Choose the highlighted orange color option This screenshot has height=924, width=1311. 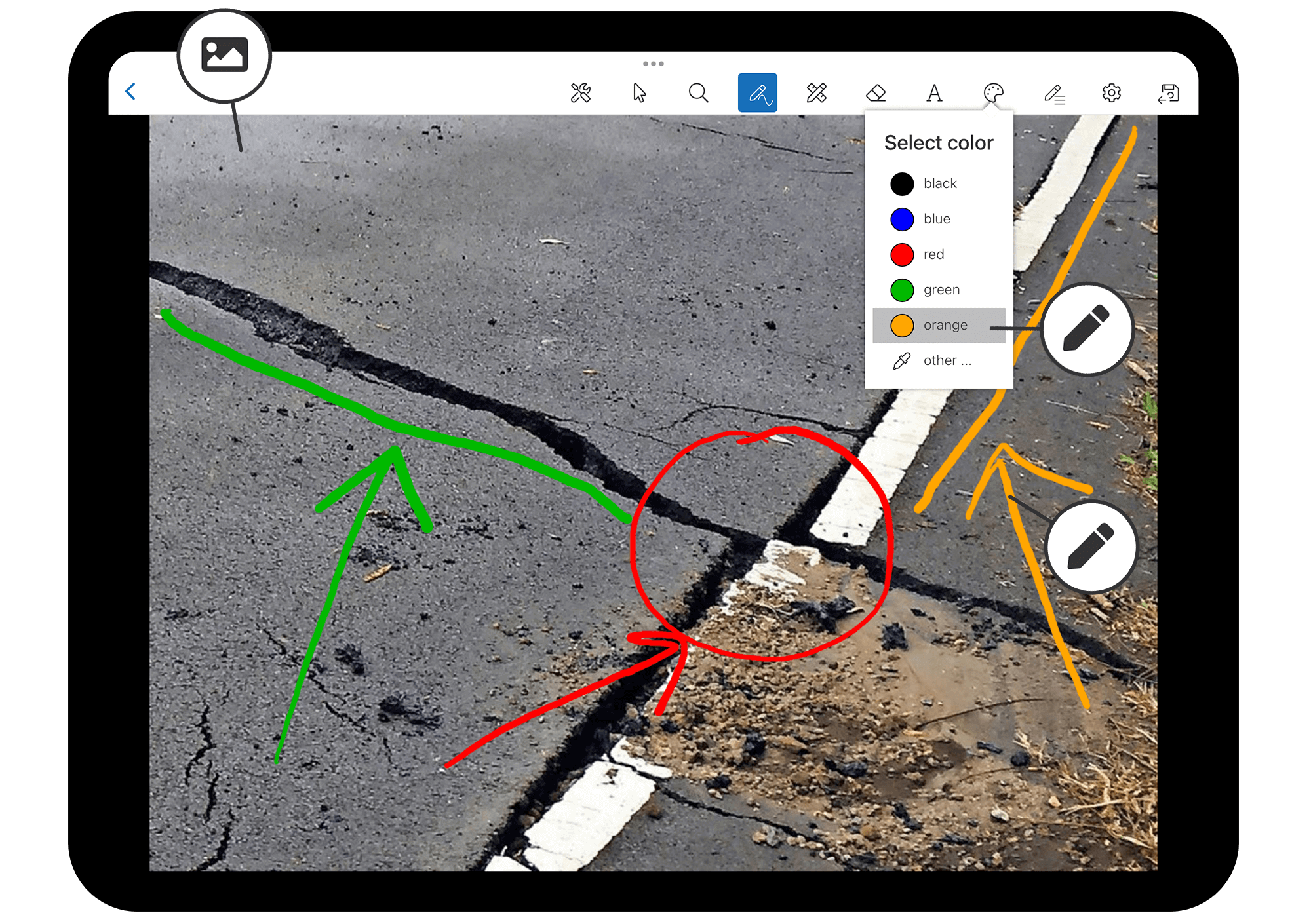point(939,325)
